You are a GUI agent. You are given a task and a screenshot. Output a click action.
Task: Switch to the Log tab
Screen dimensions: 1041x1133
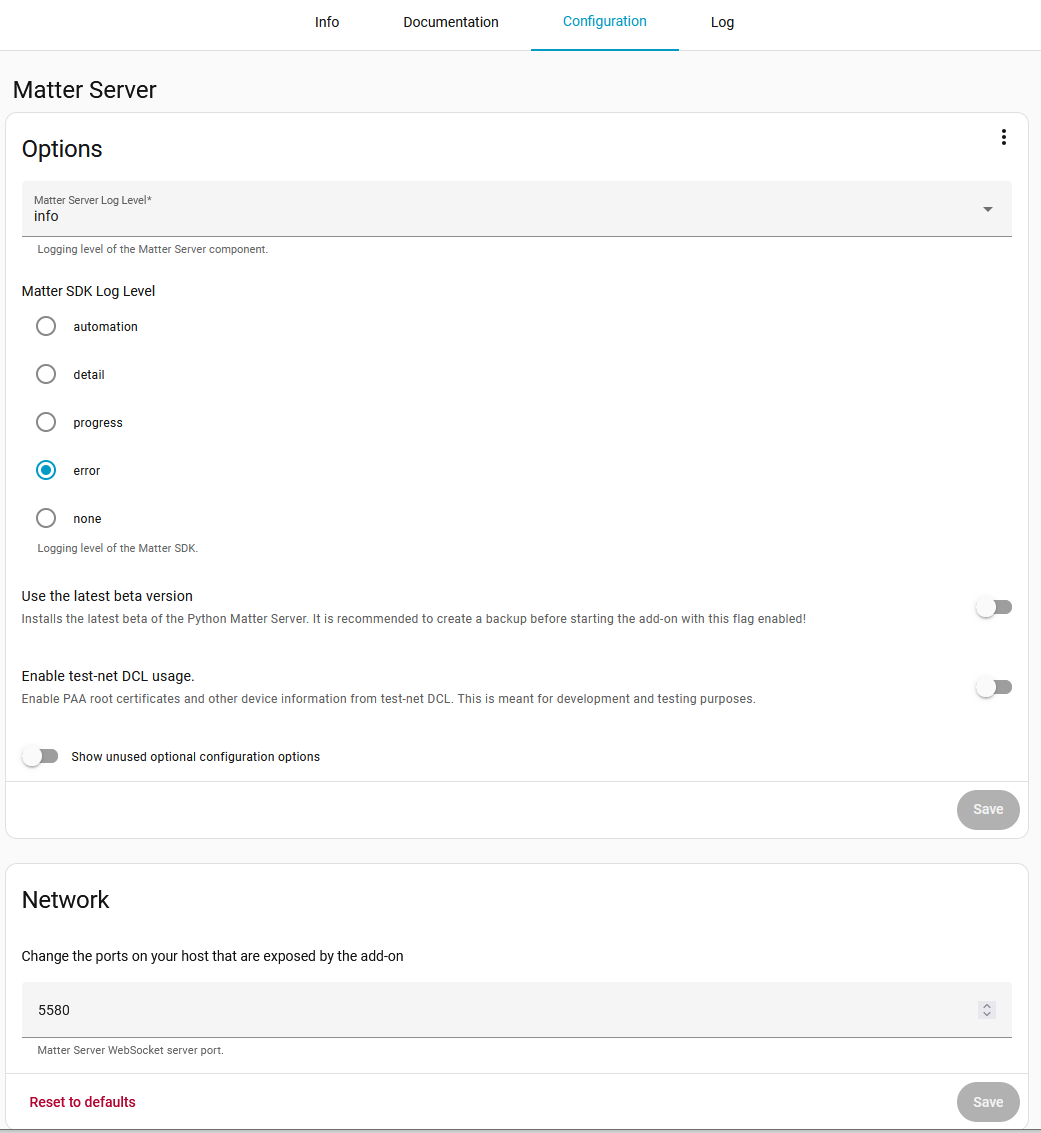coord(722,22)
